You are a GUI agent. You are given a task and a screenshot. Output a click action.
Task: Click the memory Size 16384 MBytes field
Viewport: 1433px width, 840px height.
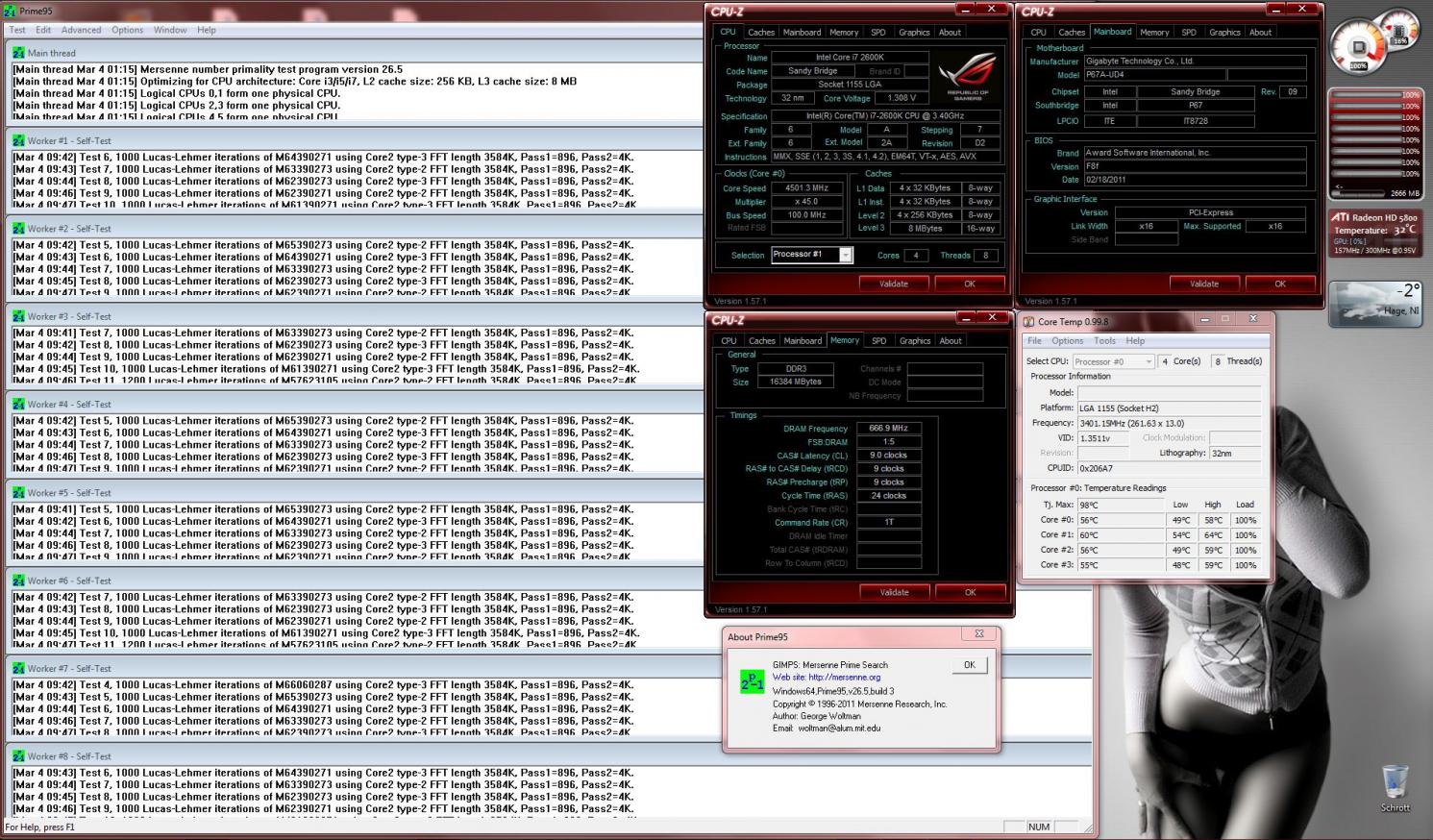(x=796, y=382)
